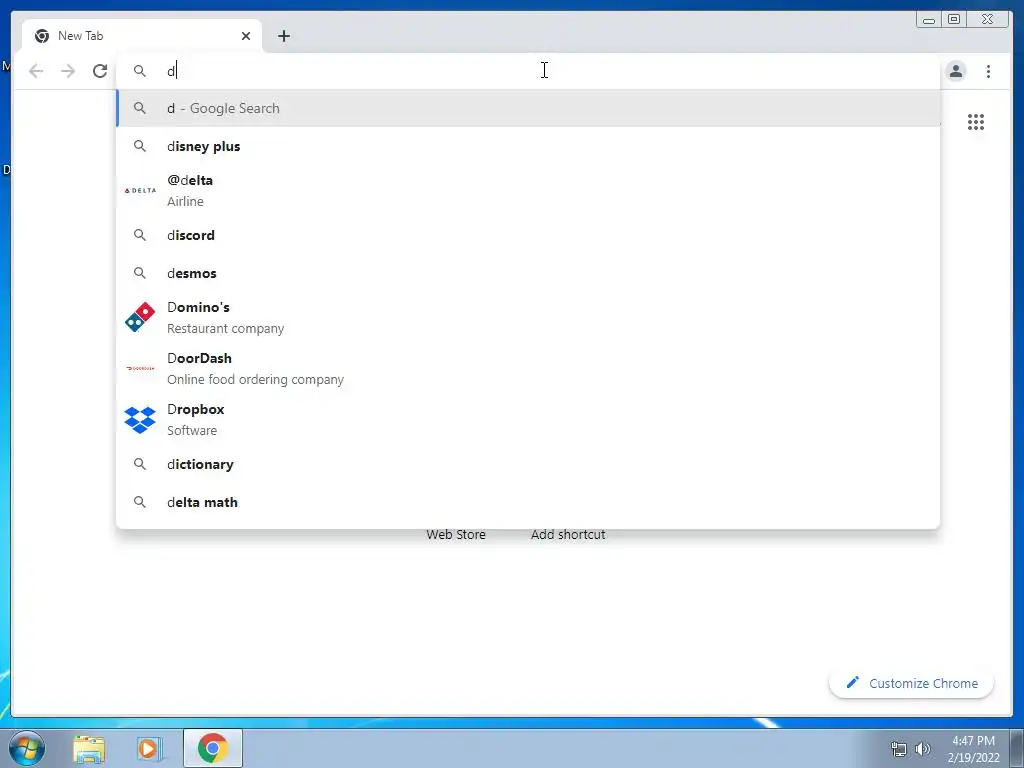Click the browser forward arrow

coord(68,71)
